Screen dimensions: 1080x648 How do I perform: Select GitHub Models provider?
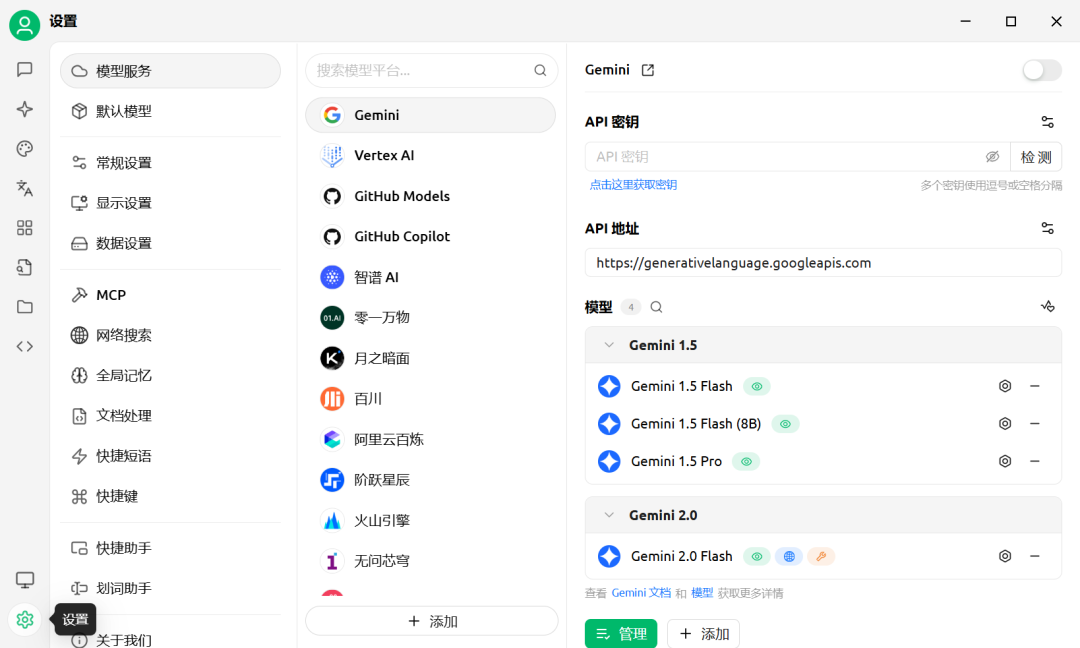[x=430, y=196]
